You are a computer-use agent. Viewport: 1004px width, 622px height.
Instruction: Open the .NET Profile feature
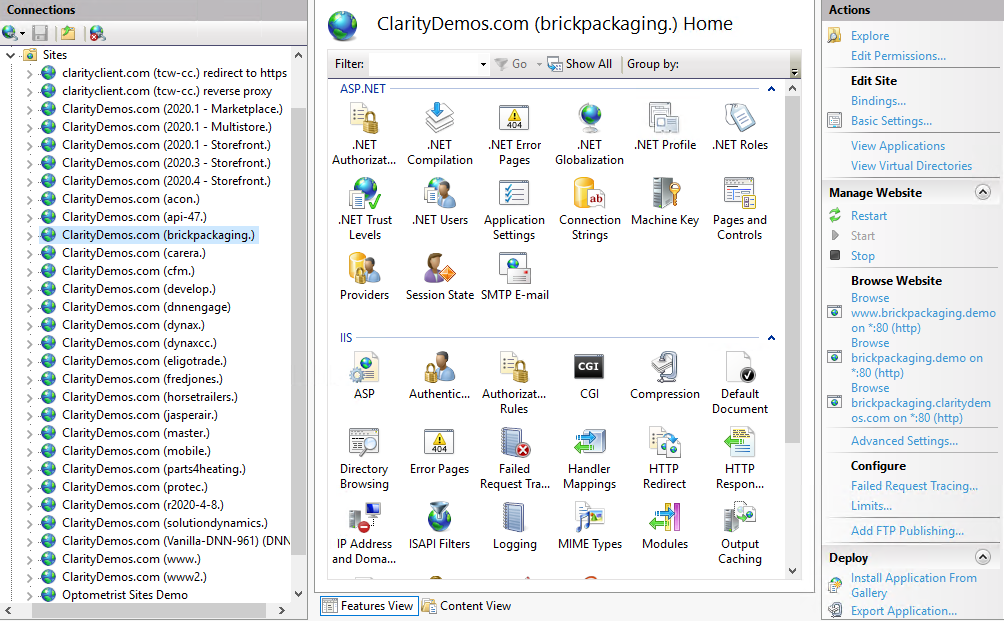(665, 127)
